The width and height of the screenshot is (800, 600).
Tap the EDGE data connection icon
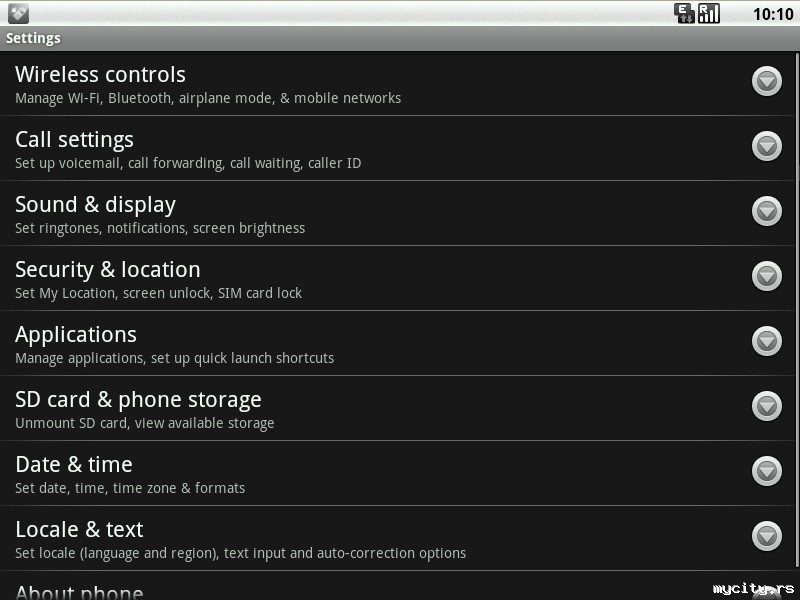tap(685, 13)
